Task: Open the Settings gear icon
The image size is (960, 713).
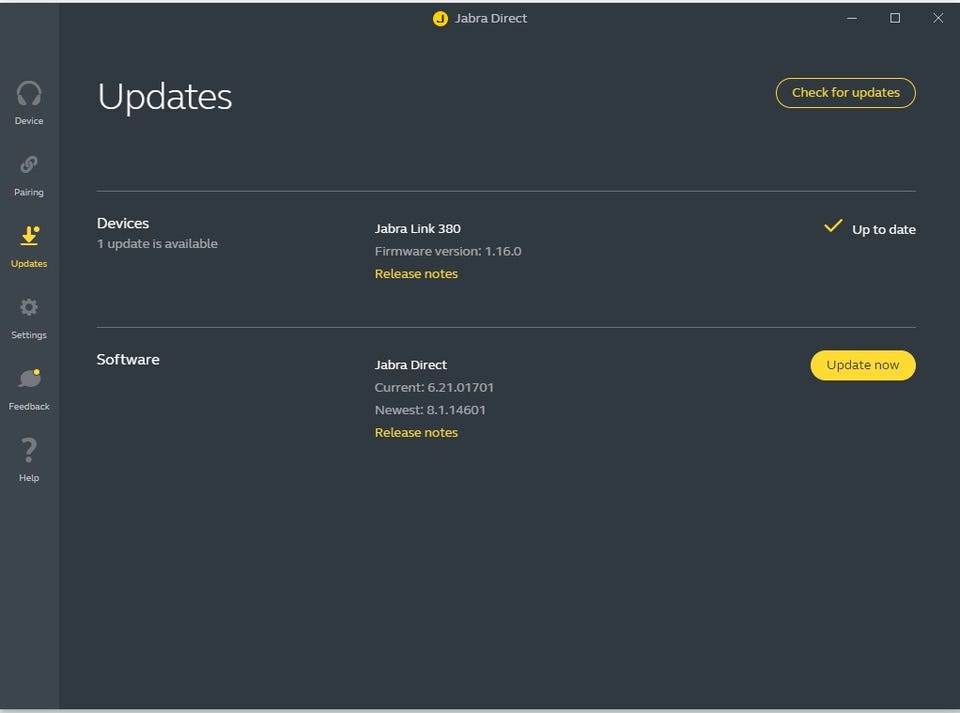Action: tap(29, 307)
